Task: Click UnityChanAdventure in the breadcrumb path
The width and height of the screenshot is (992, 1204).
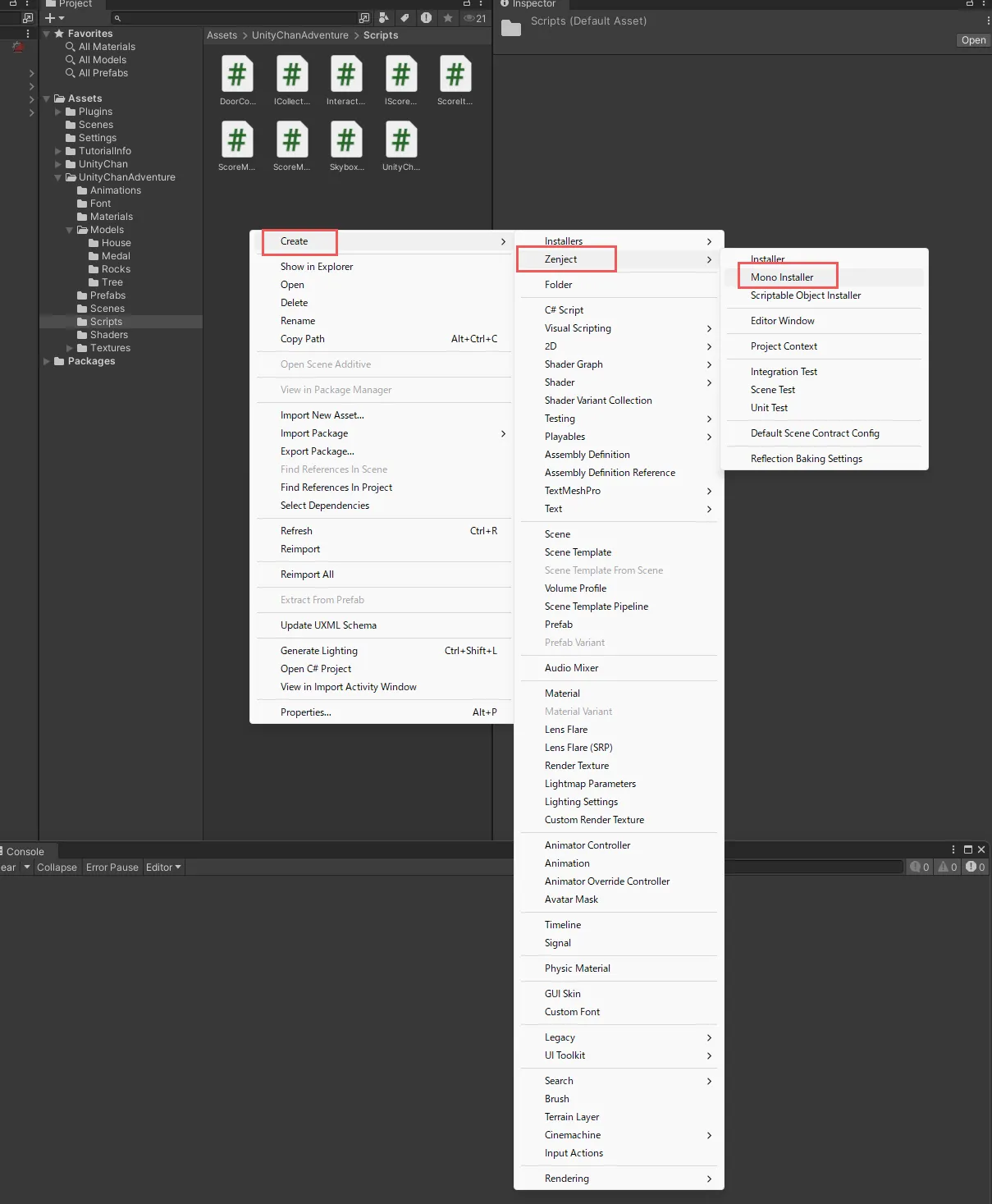Action: 299,35
